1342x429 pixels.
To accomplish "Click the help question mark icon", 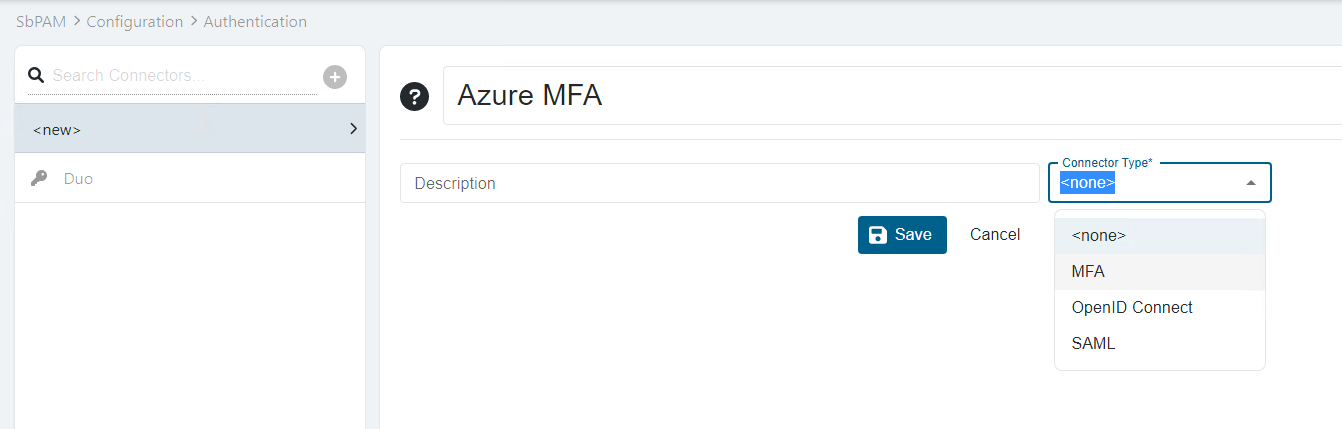I will (x=414, y=97).
